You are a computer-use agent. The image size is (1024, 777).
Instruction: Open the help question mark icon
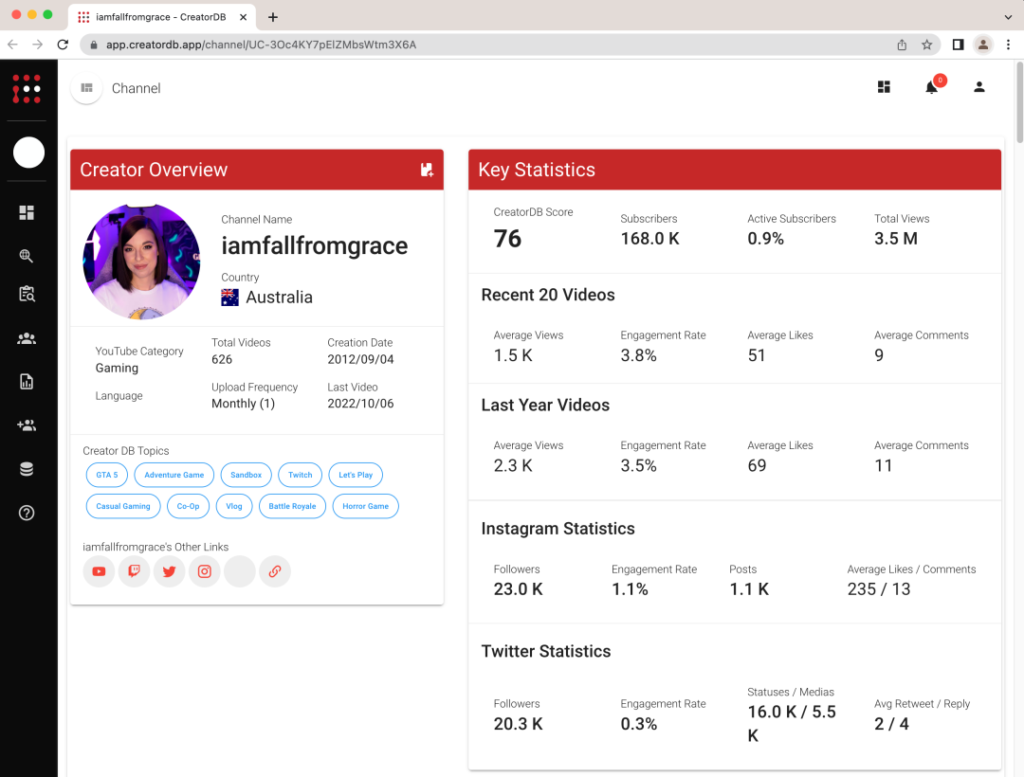tap(27, 513)
